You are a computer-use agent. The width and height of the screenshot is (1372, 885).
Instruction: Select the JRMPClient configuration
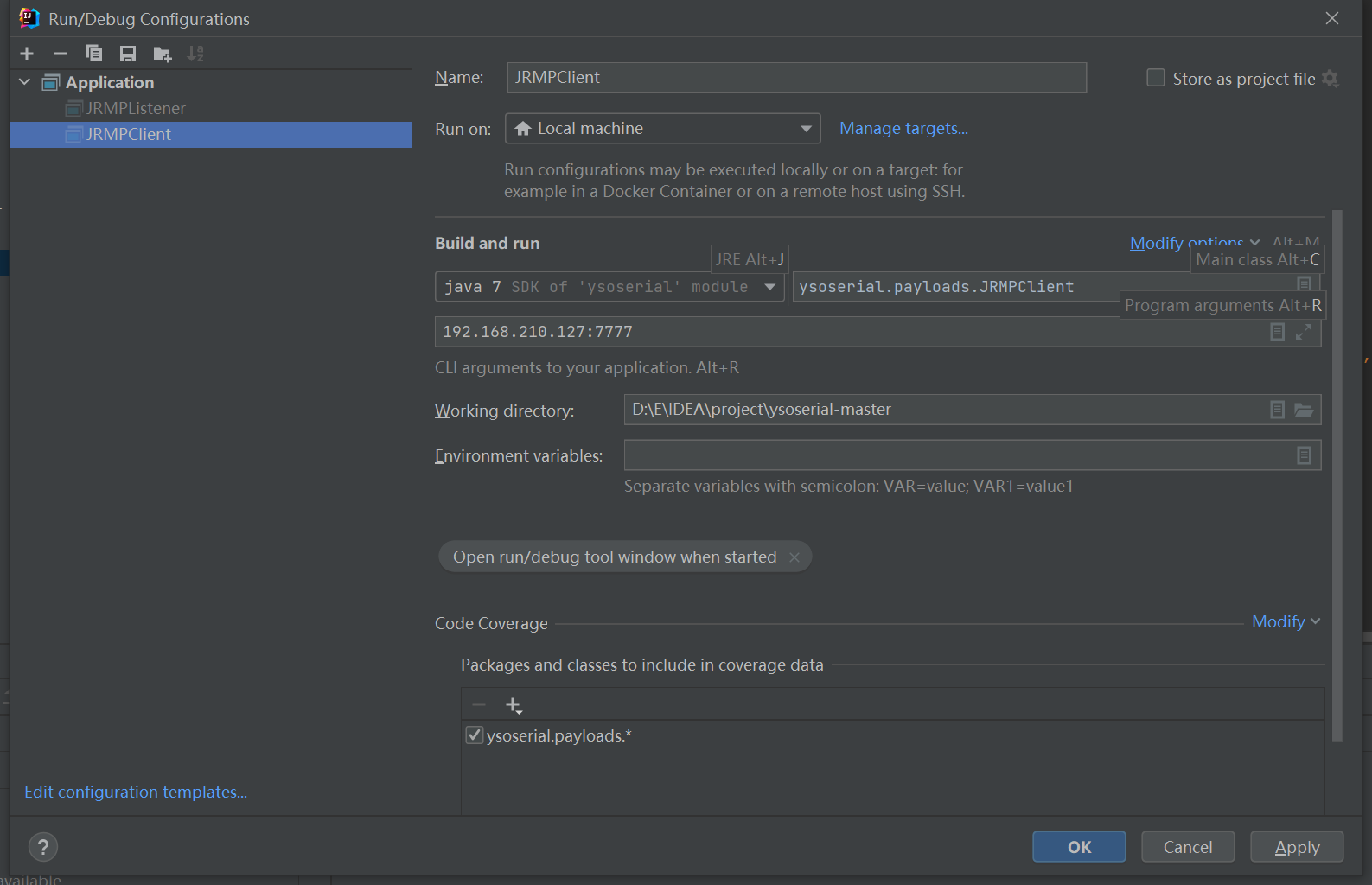click(x=210, y=134)
